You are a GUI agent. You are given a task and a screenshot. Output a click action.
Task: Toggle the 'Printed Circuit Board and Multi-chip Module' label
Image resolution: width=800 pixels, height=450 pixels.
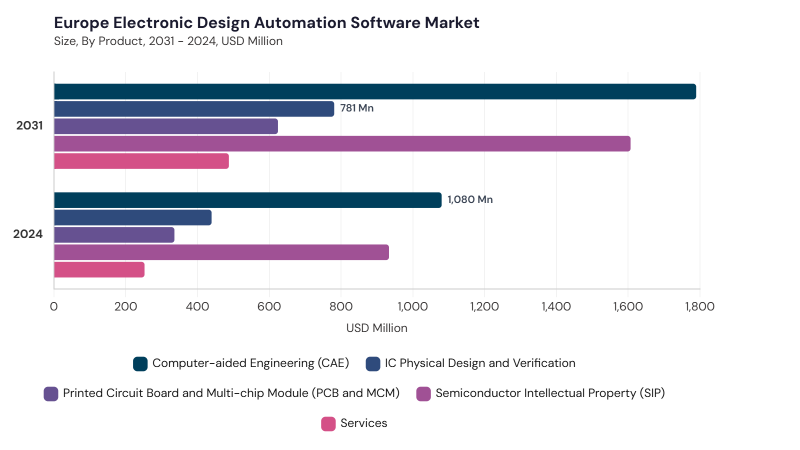click(231, 393)
